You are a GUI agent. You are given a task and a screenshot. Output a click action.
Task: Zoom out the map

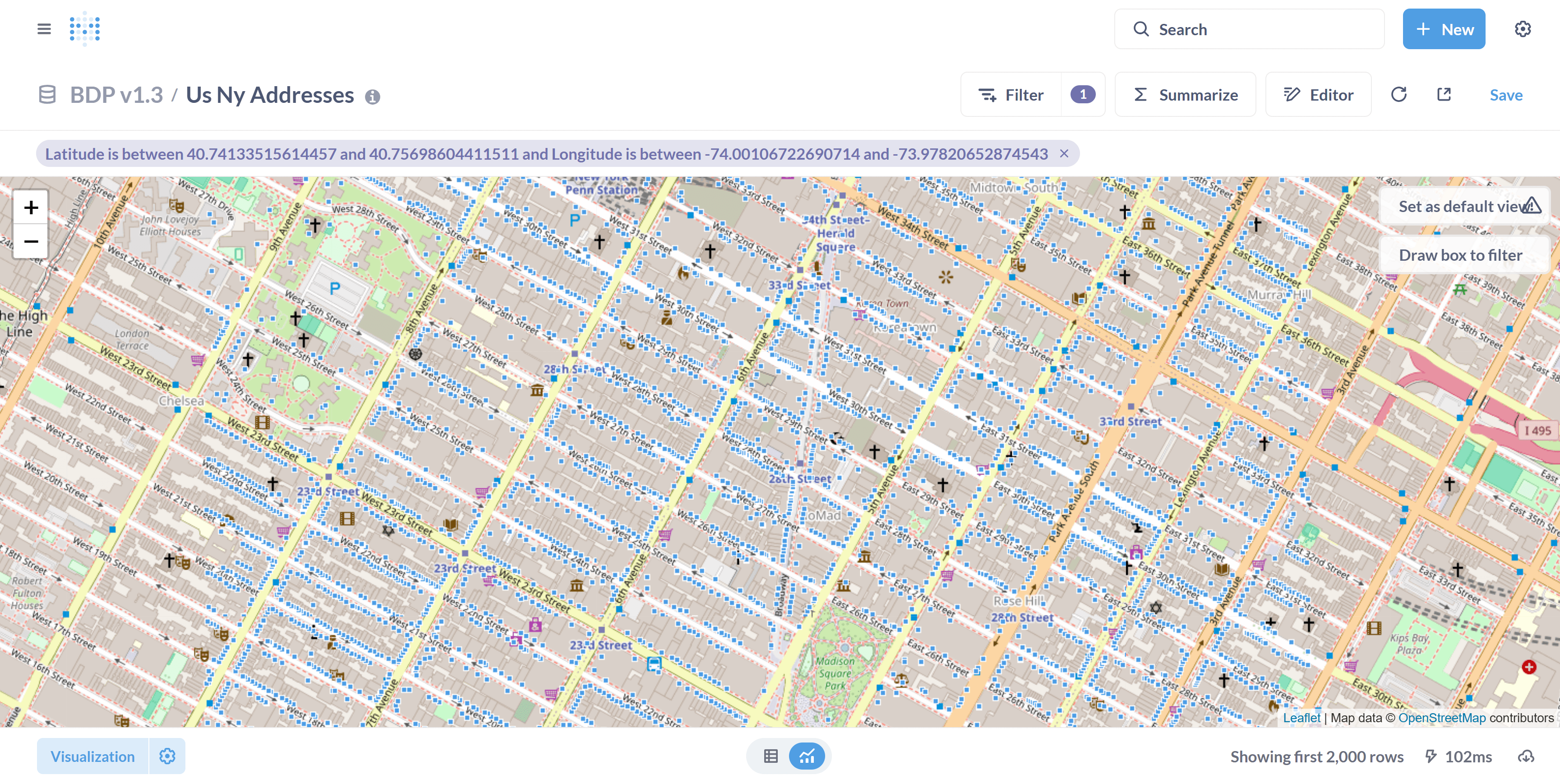click(31, 241)
